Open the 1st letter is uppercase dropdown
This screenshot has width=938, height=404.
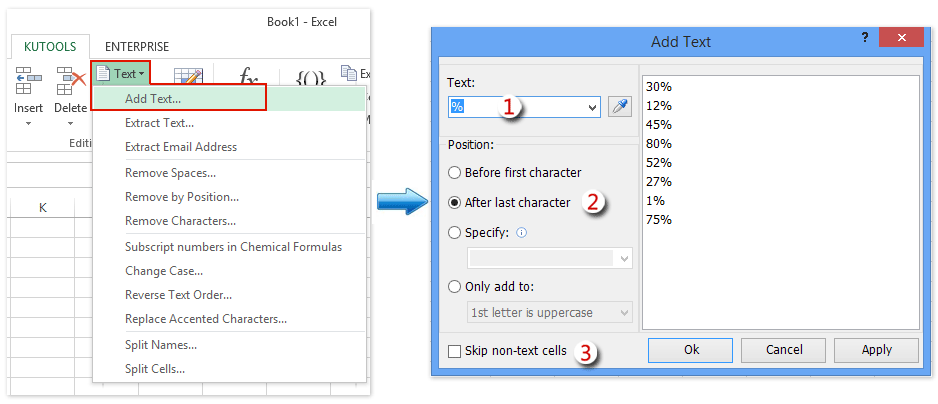point(624,313)
